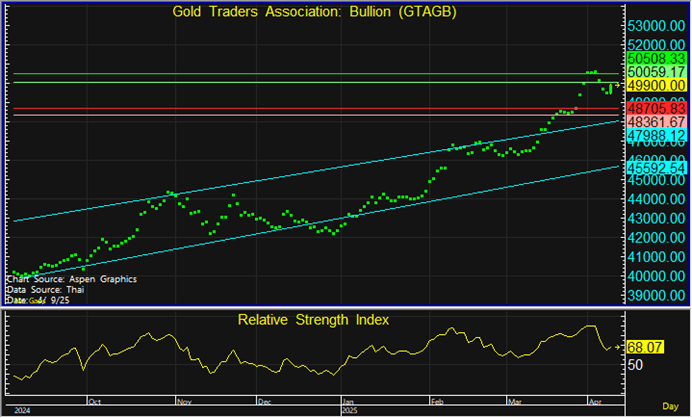Click the yellow RSI value 68.07

coord(645,347)
